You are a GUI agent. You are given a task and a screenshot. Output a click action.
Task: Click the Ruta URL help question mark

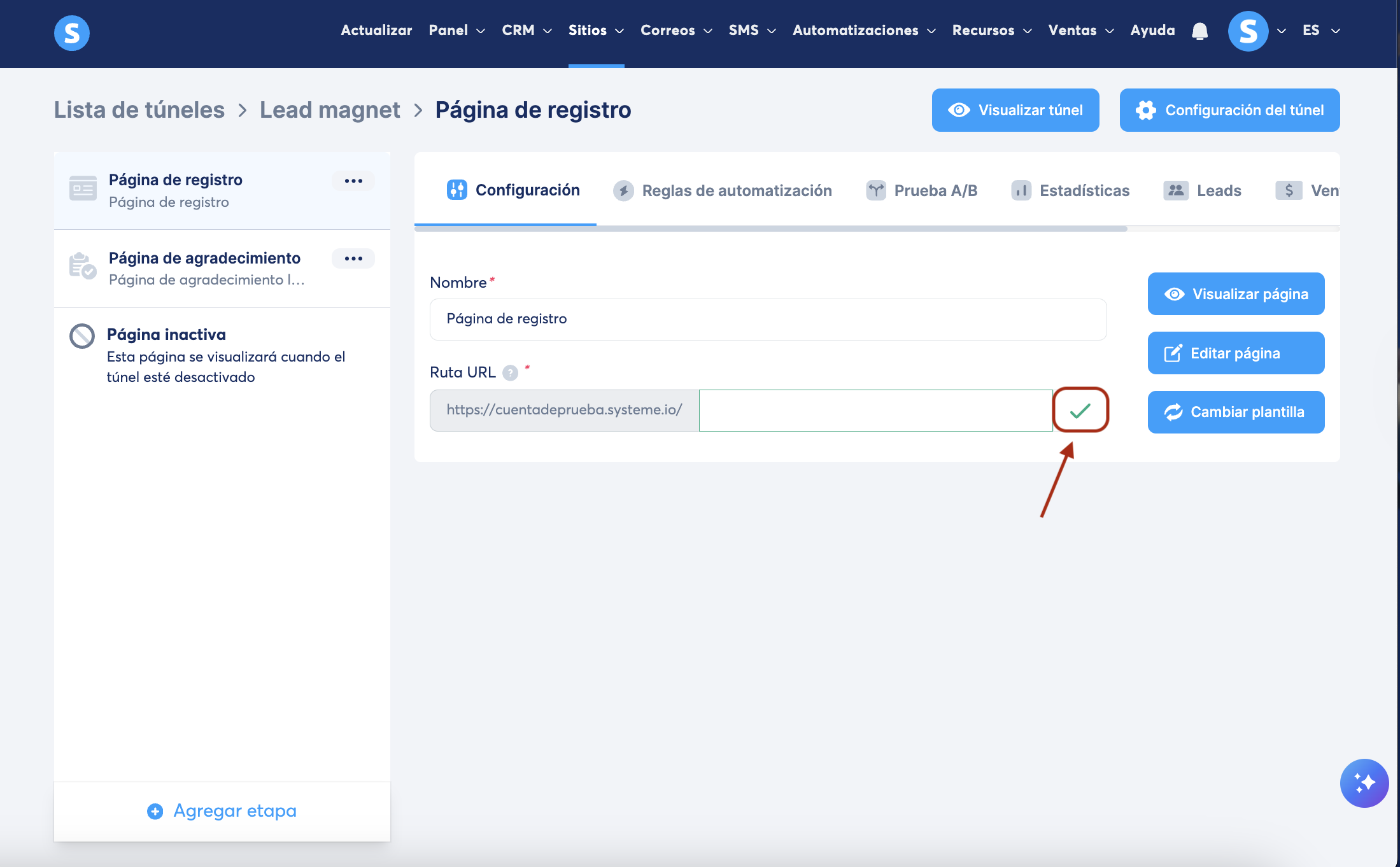[510, 373]
